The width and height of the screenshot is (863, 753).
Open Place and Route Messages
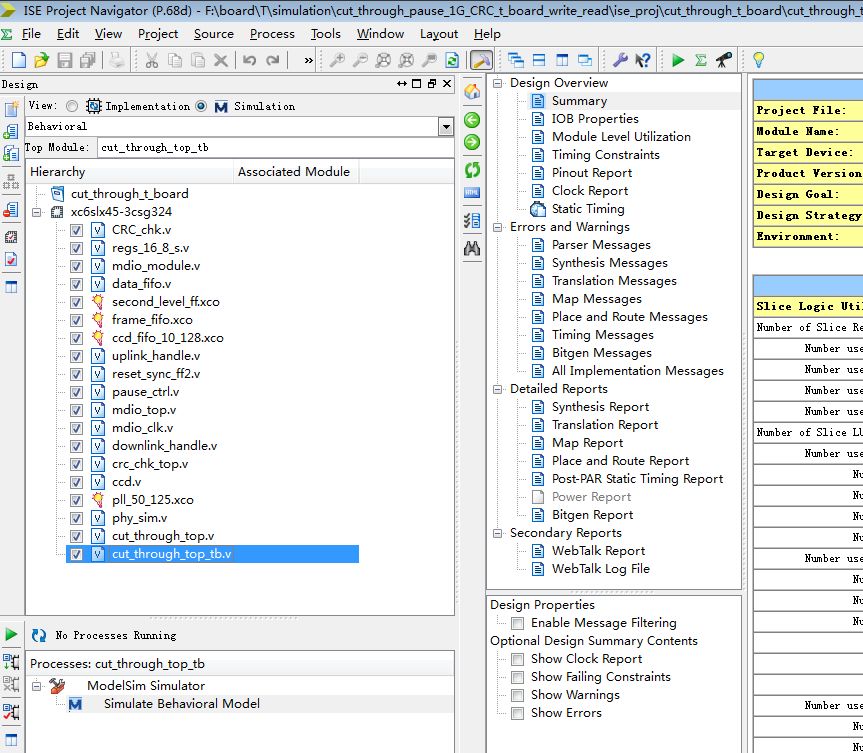point(630,317)
